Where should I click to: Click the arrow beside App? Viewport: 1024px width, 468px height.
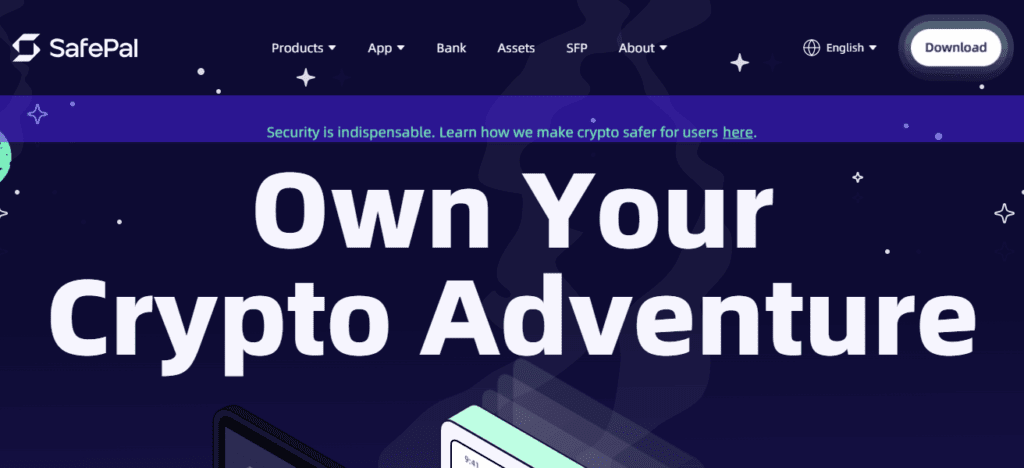point(401,48)
